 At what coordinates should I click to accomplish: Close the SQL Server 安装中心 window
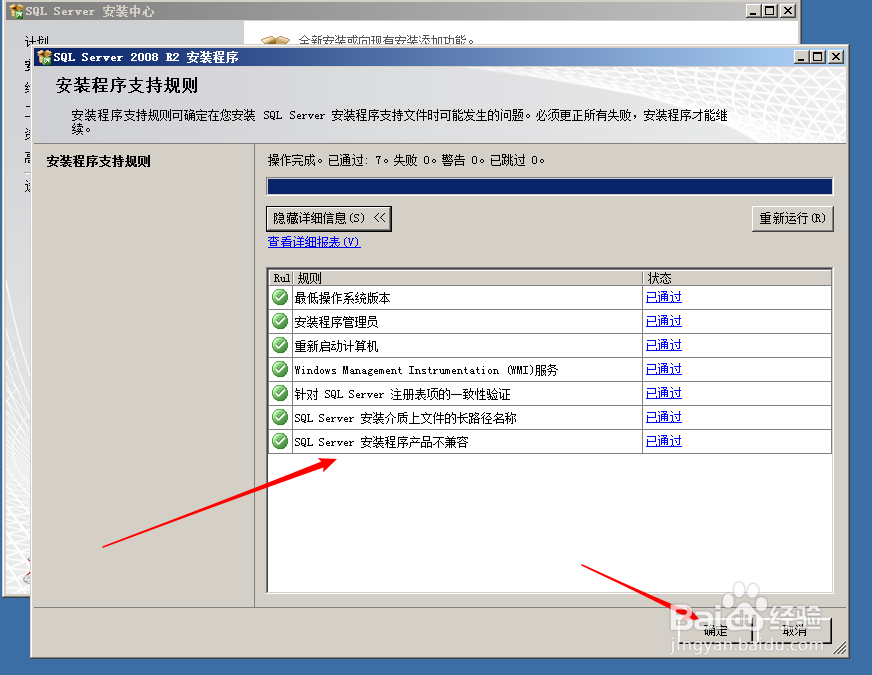tap(788, 11)
